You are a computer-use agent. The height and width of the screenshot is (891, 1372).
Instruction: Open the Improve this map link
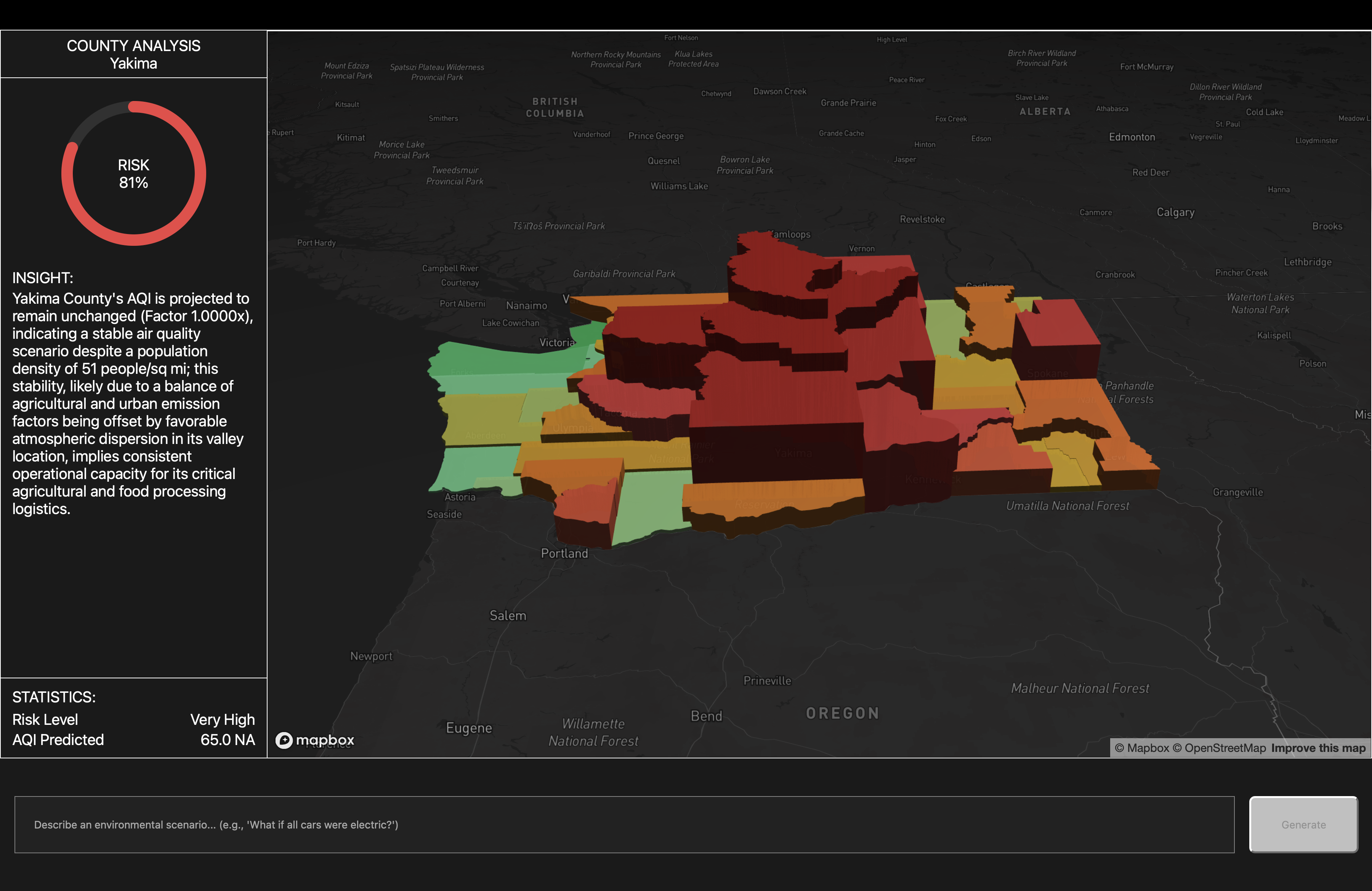[x=1318, y=748]
